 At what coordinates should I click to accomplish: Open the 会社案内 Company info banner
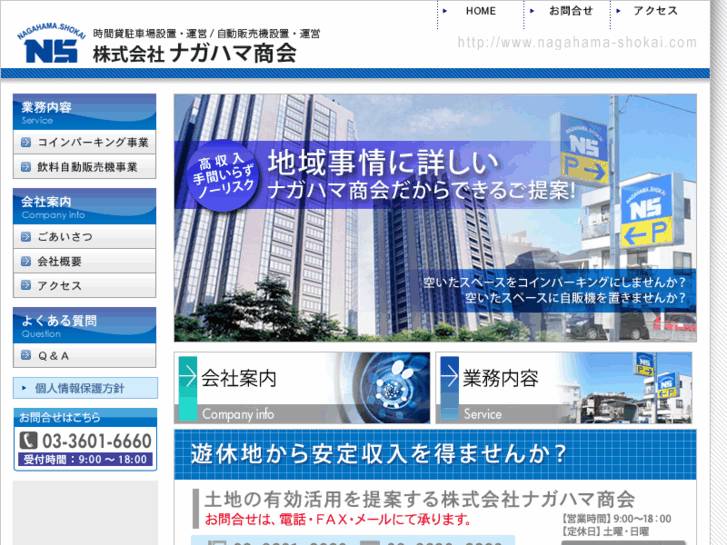[302, 388]
